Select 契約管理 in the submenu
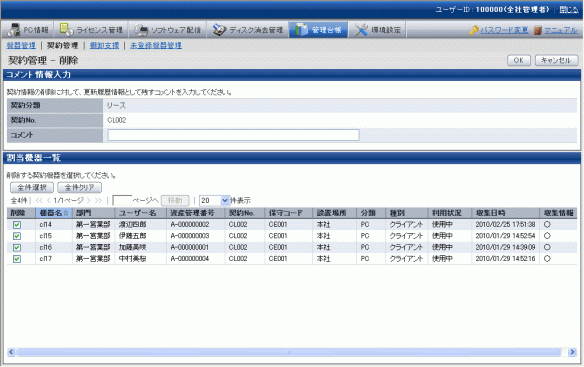The width and height of the screenshot is (584, 367). pos(63,45)
